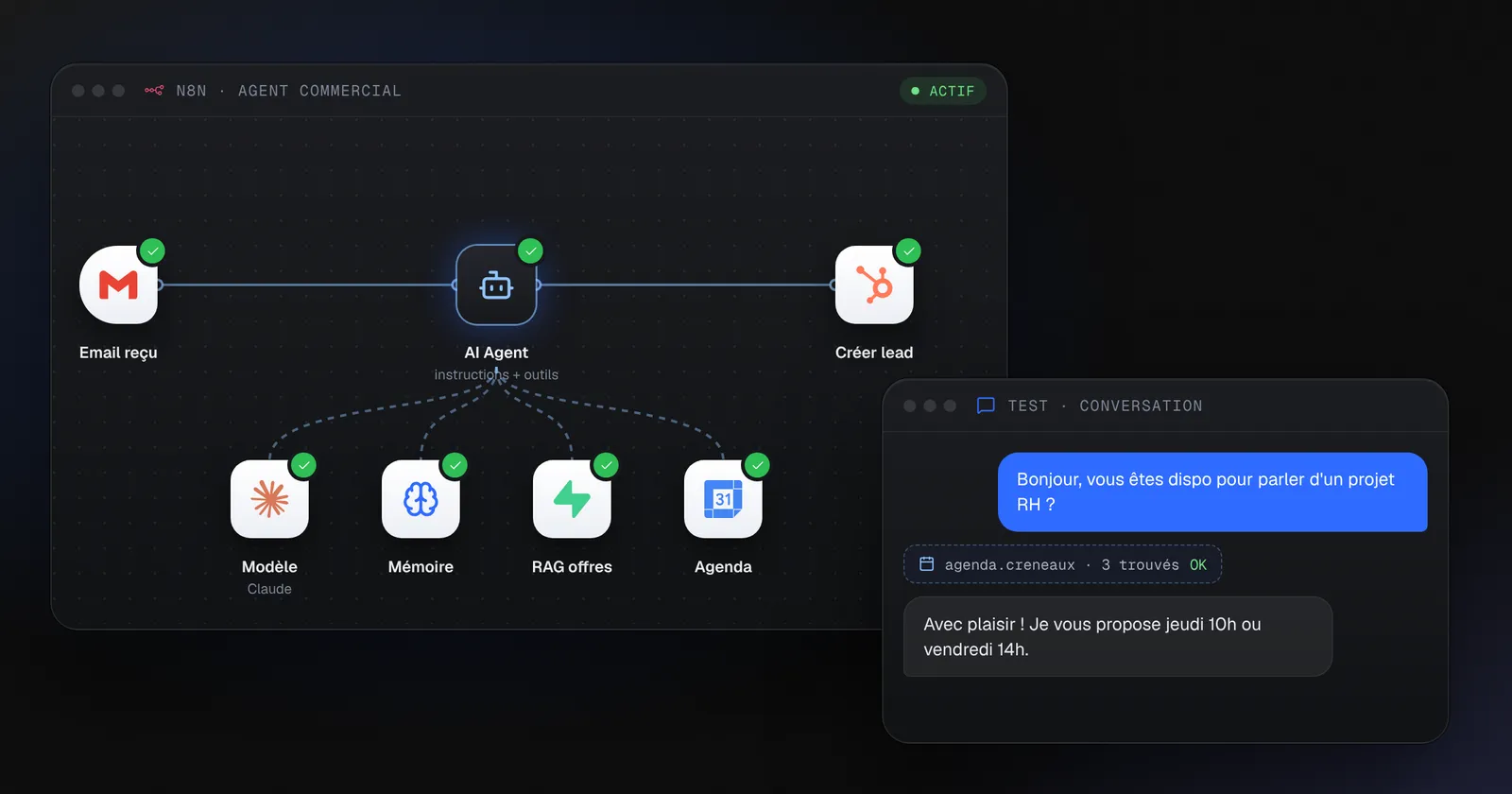Select the RAG offres lightning node
The image size is (1512, 794).
pyautogui.click(x=572, y=499)
